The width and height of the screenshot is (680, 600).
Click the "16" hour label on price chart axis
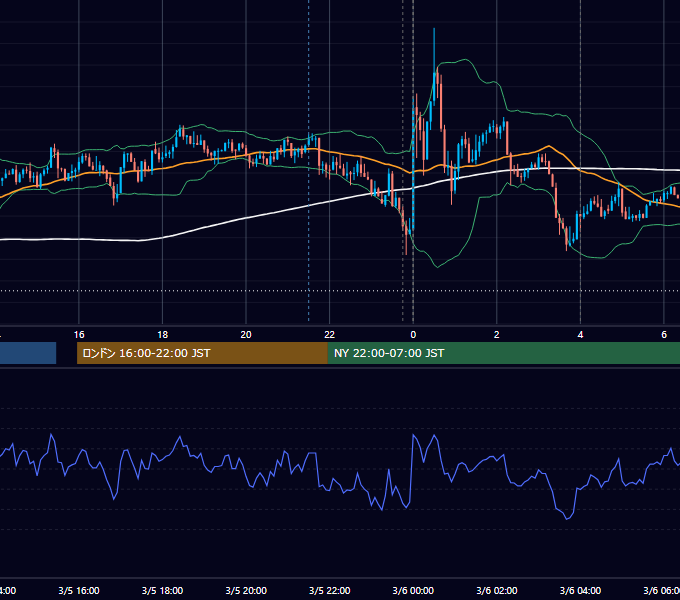tap(79, 335)
